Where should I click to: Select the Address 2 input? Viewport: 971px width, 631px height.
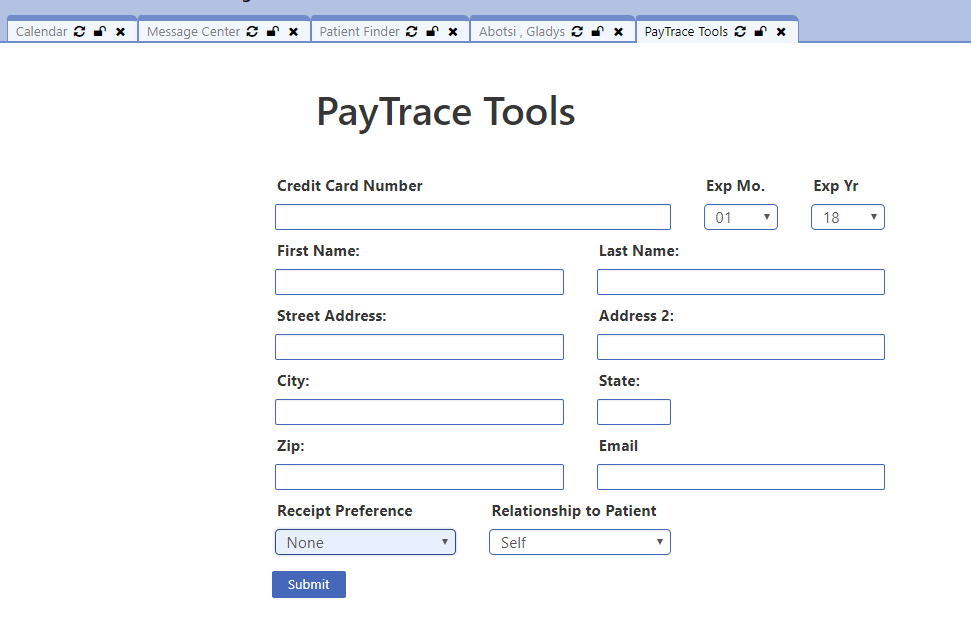741,347
